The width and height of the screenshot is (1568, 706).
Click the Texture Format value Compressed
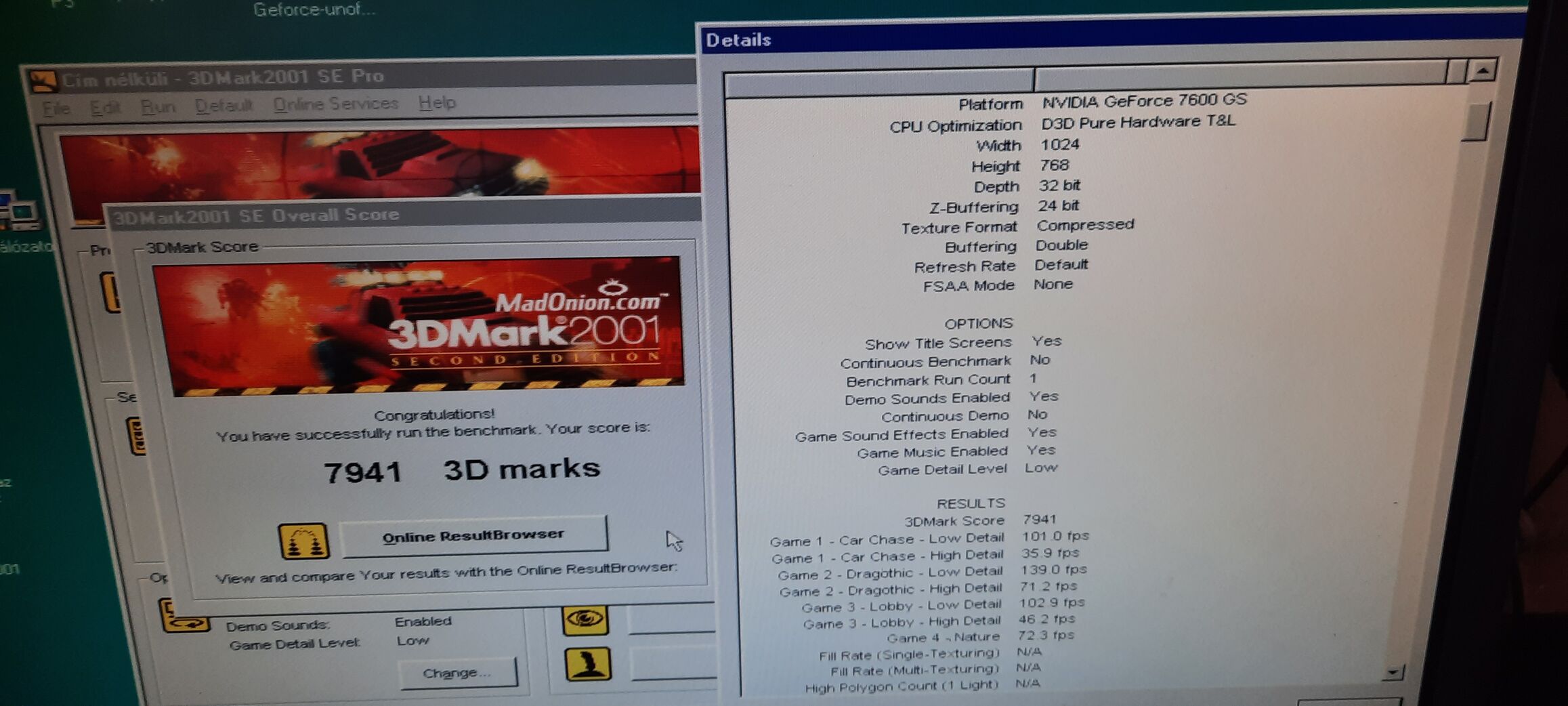coord(1085,225)
